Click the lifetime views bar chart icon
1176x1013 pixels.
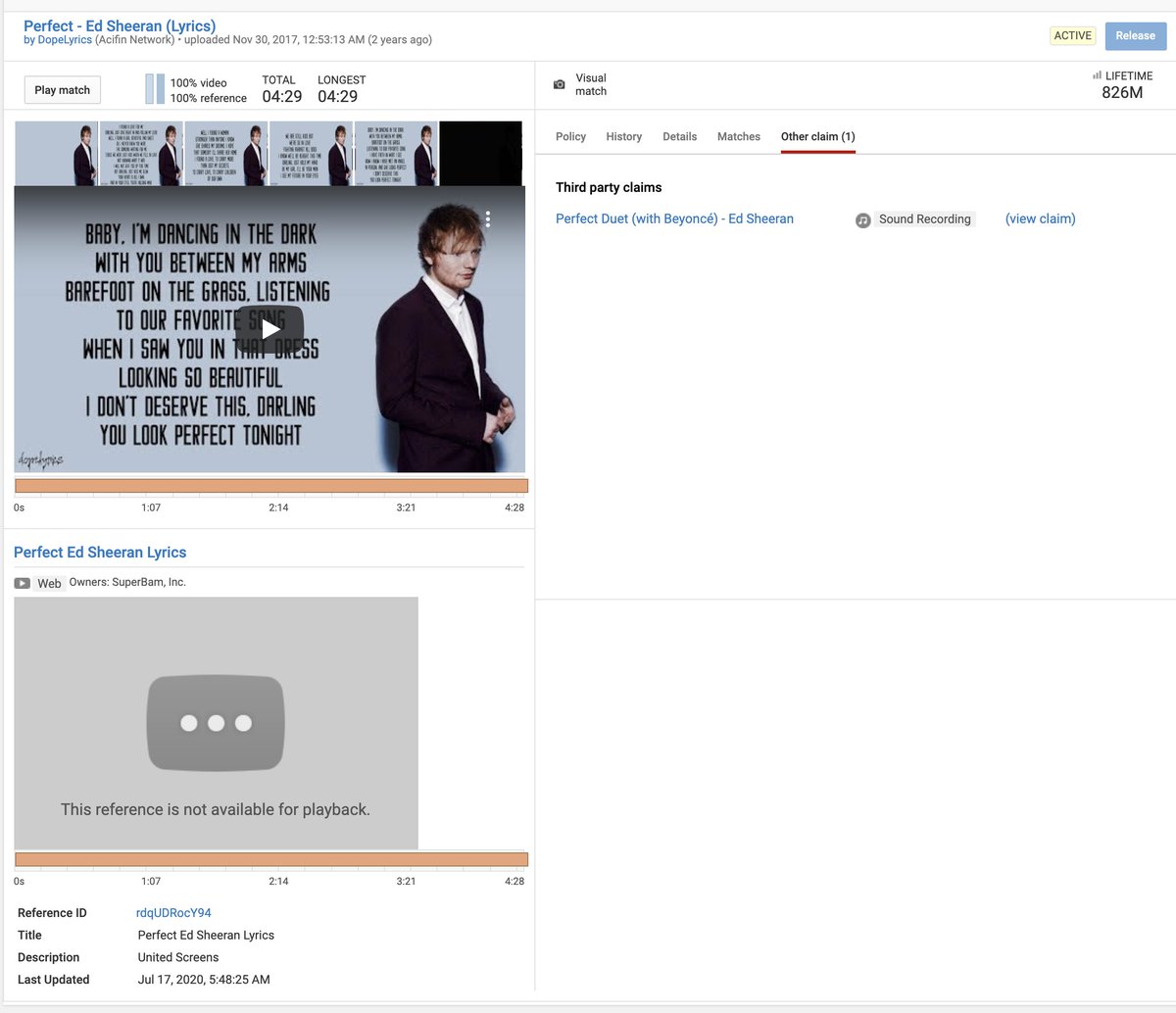[x=1097, y=75]
